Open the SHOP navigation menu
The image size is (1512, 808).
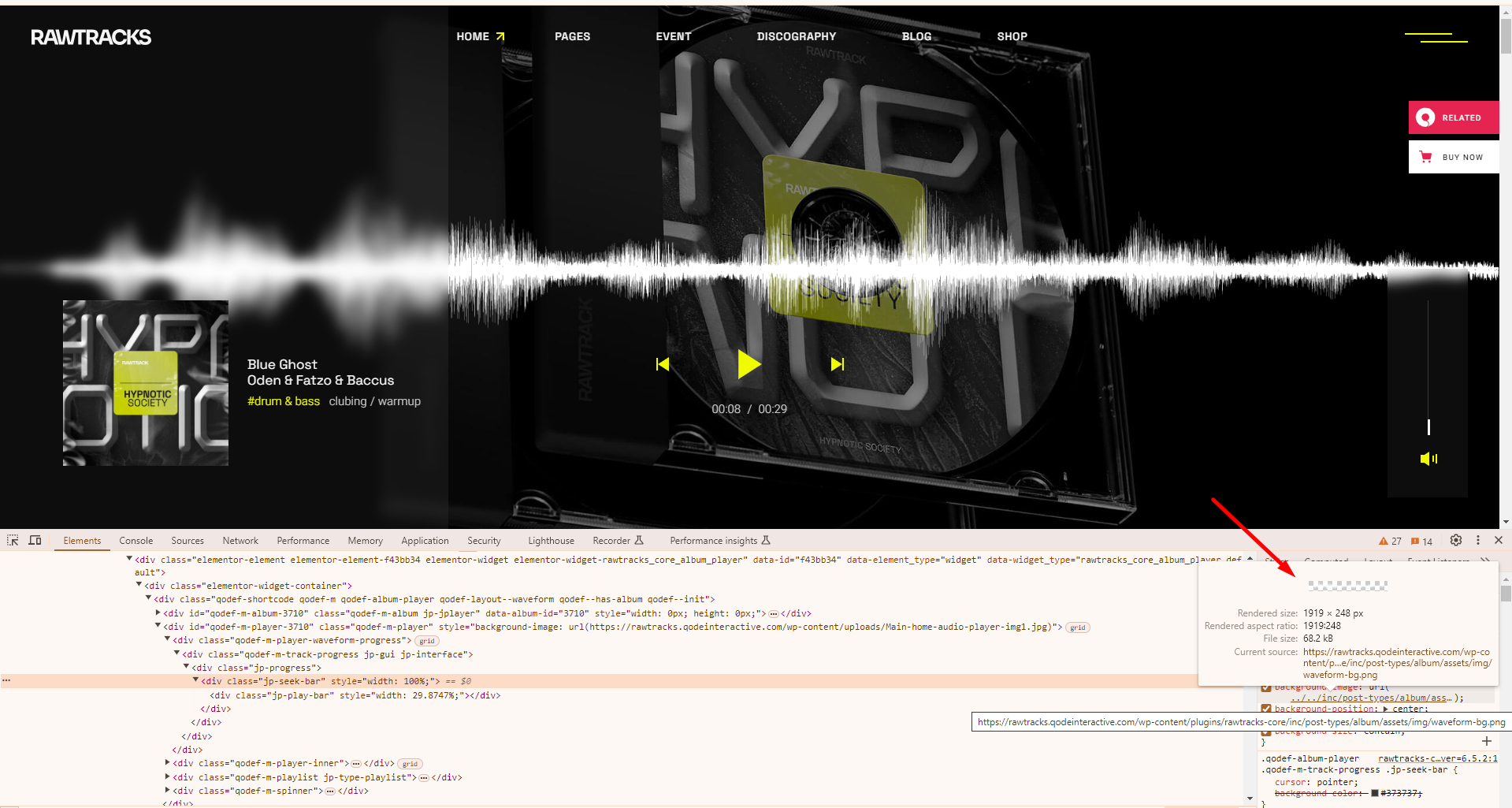1012,36
